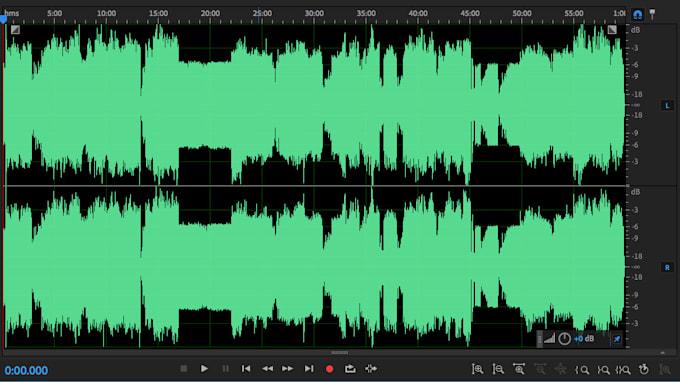The width and height of the screenshot is (680, 382).
Task: Move playhead to next marker
Action: point(309,369)
